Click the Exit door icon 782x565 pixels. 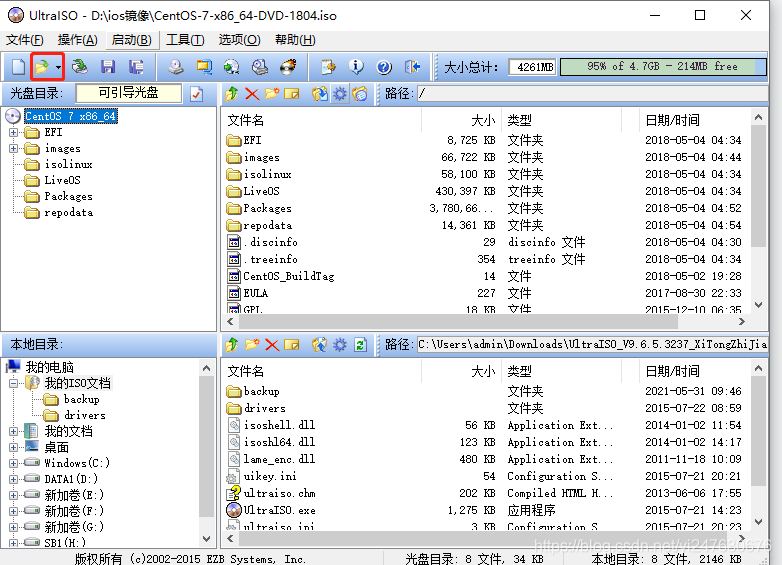click(412, 67)
